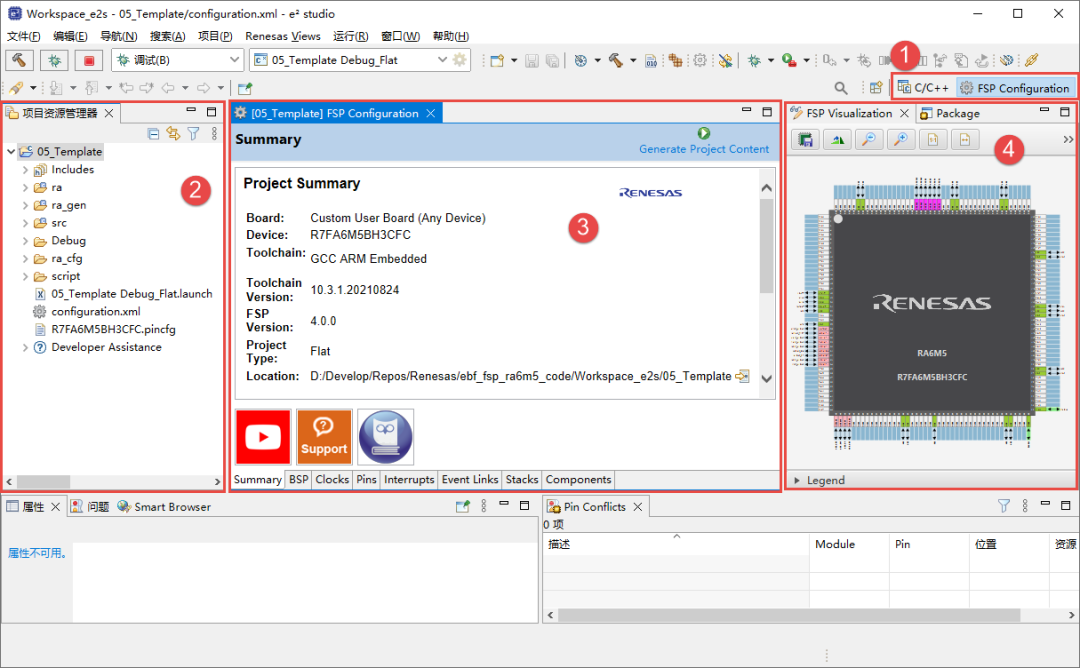Switch to the C/C++ perspective
This screenshot has height=668, width=1080.
pyautogui.click(x=924, y=87)
